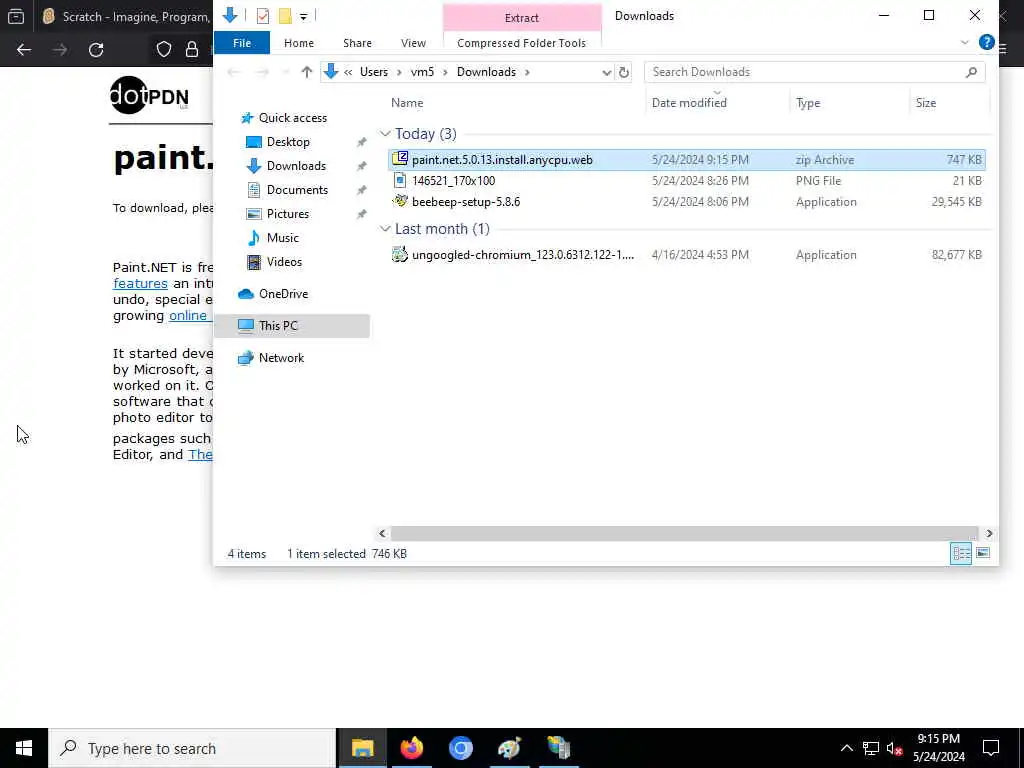Select the ungoogled-chromium installer file

(686, 255)
